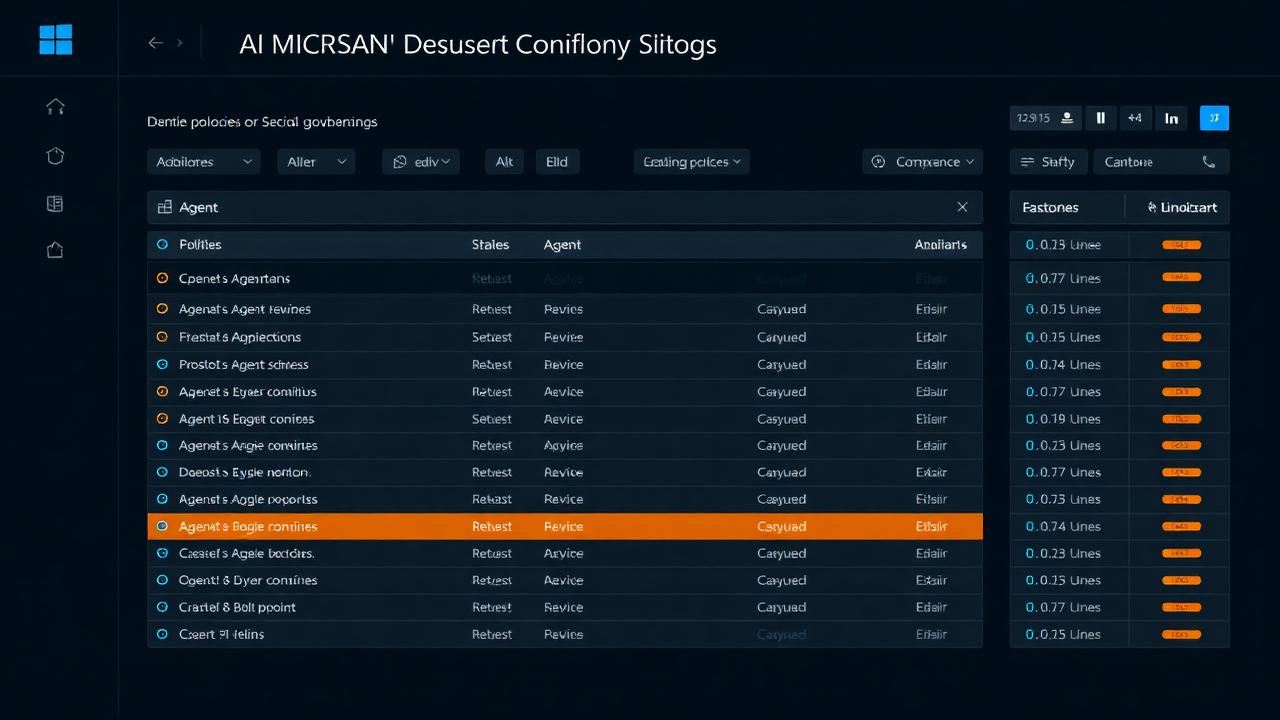Open the home icon in sidebar

click(x=55, y=106)
